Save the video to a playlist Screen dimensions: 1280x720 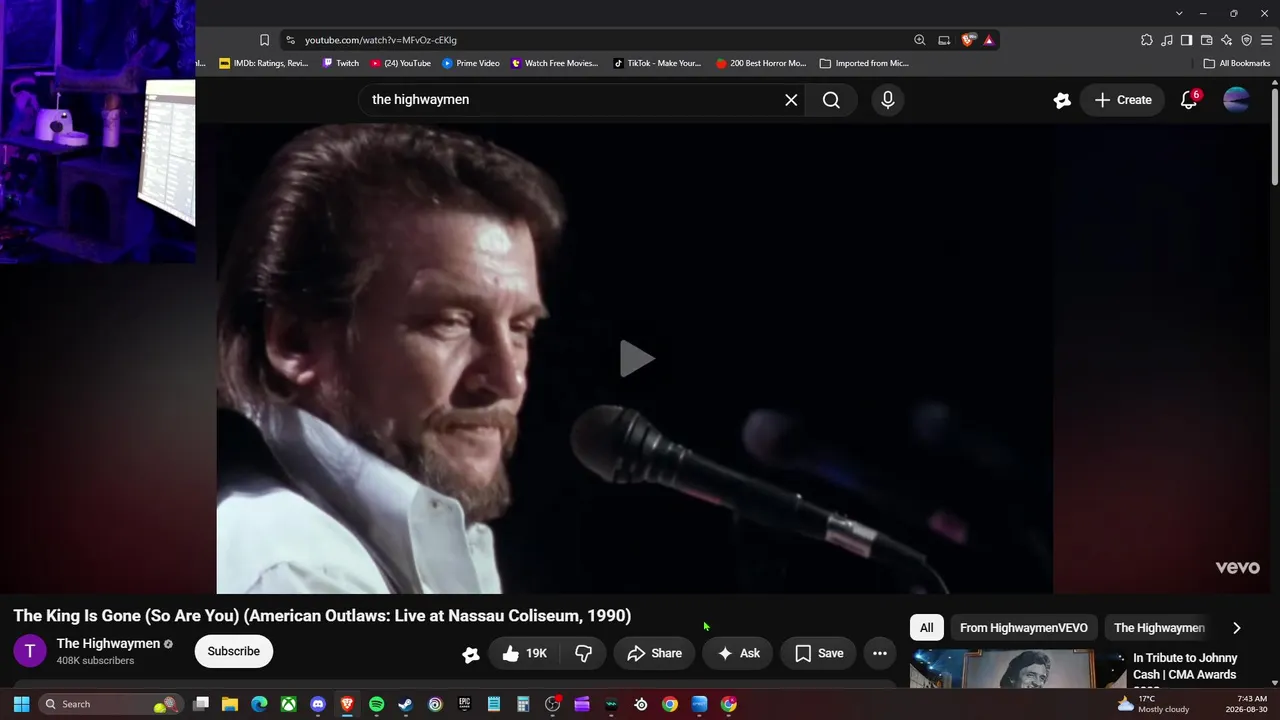coord(819,653)
